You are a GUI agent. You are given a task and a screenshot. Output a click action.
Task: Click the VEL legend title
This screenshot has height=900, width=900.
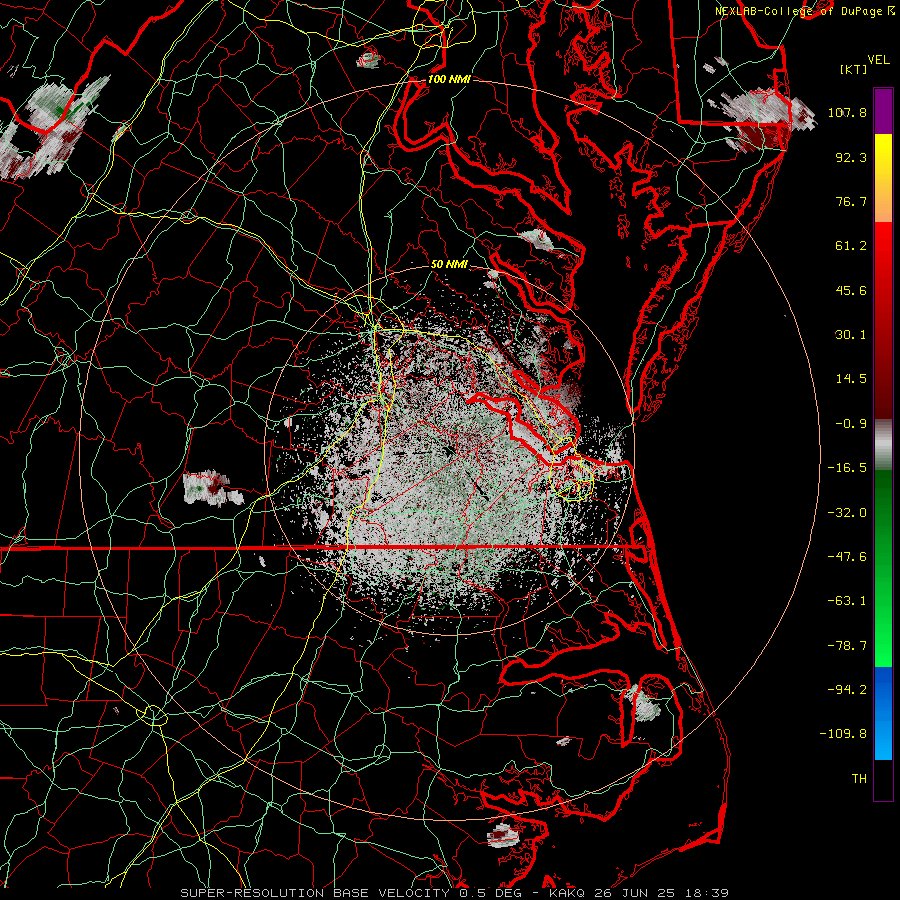[x=878, y=60]
